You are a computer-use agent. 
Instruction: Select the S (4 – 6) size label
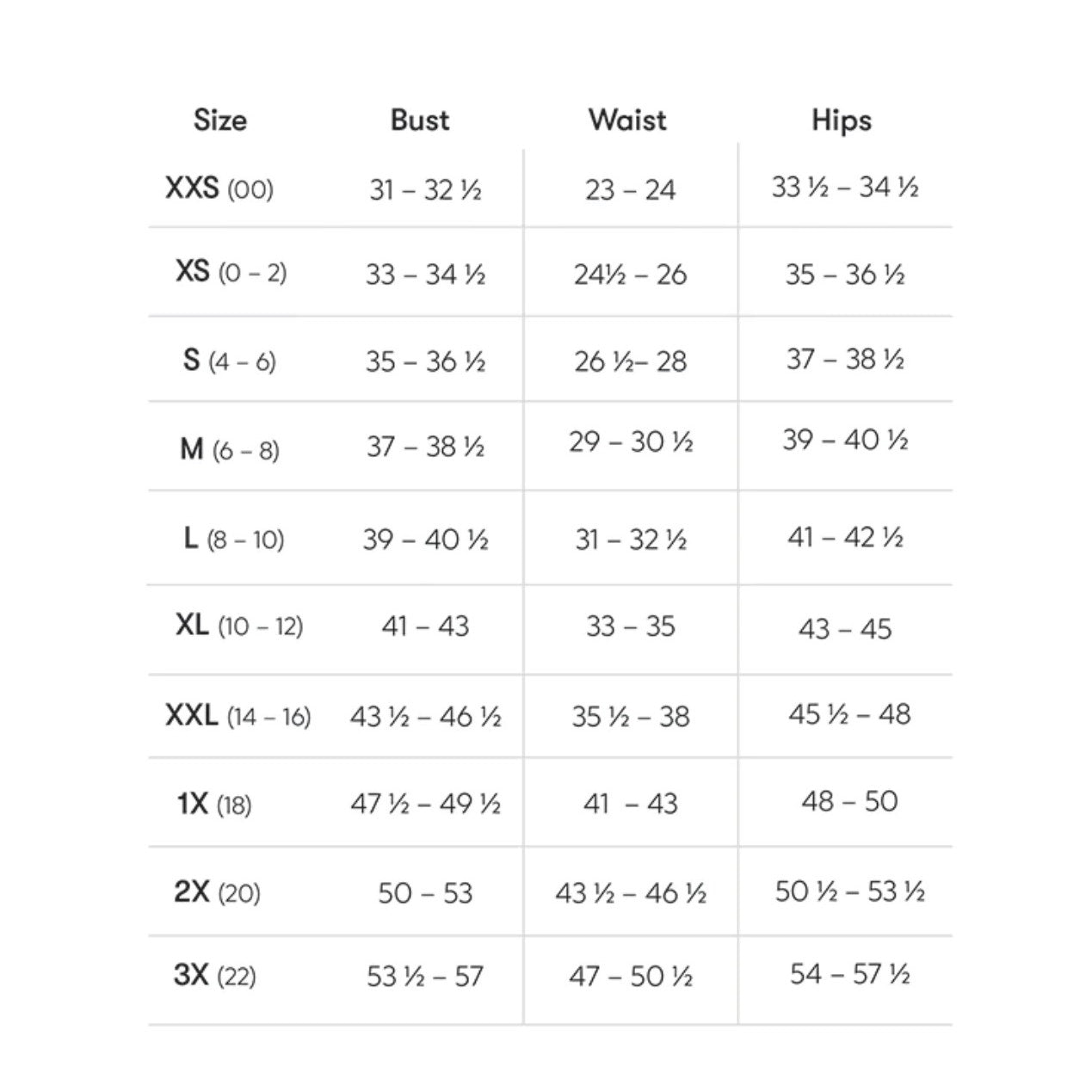[229, 360]
